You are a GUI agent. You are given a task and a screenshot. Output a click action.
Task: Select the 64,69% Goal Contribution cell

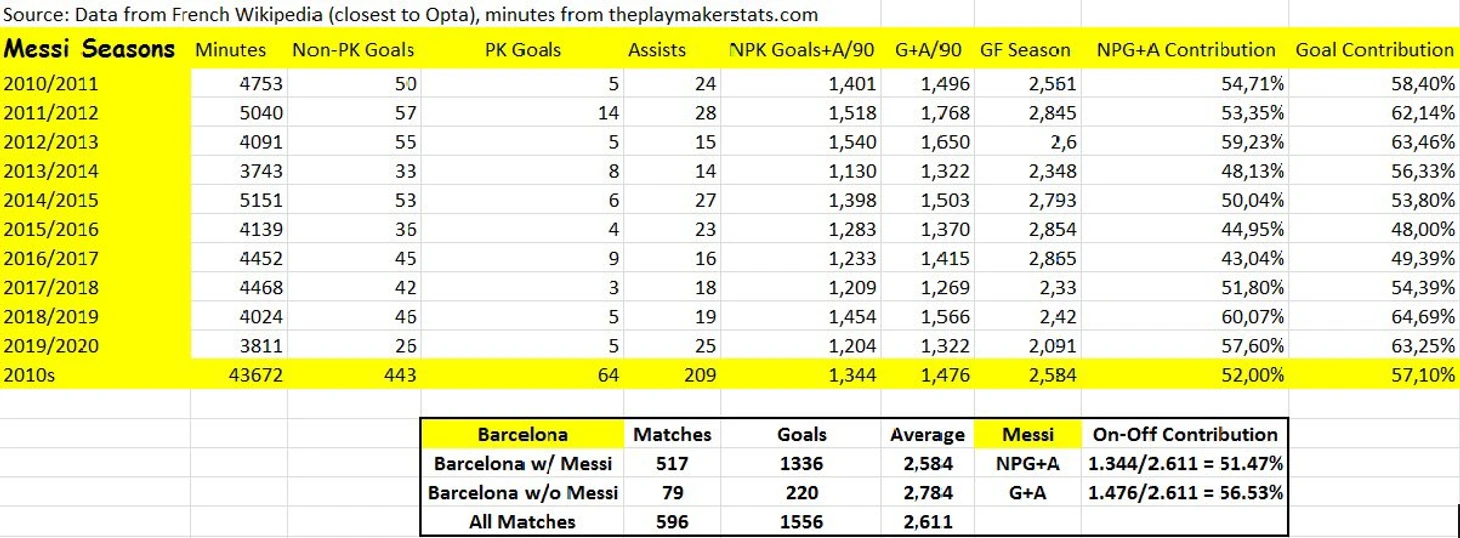1422,317
